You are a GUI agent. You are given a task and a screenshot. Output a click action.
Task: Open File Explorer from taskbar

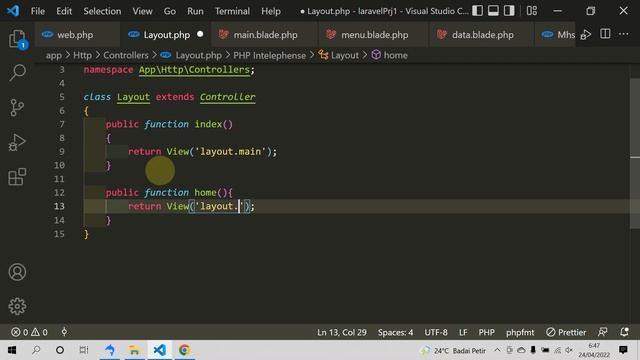(x=134, y=350)
